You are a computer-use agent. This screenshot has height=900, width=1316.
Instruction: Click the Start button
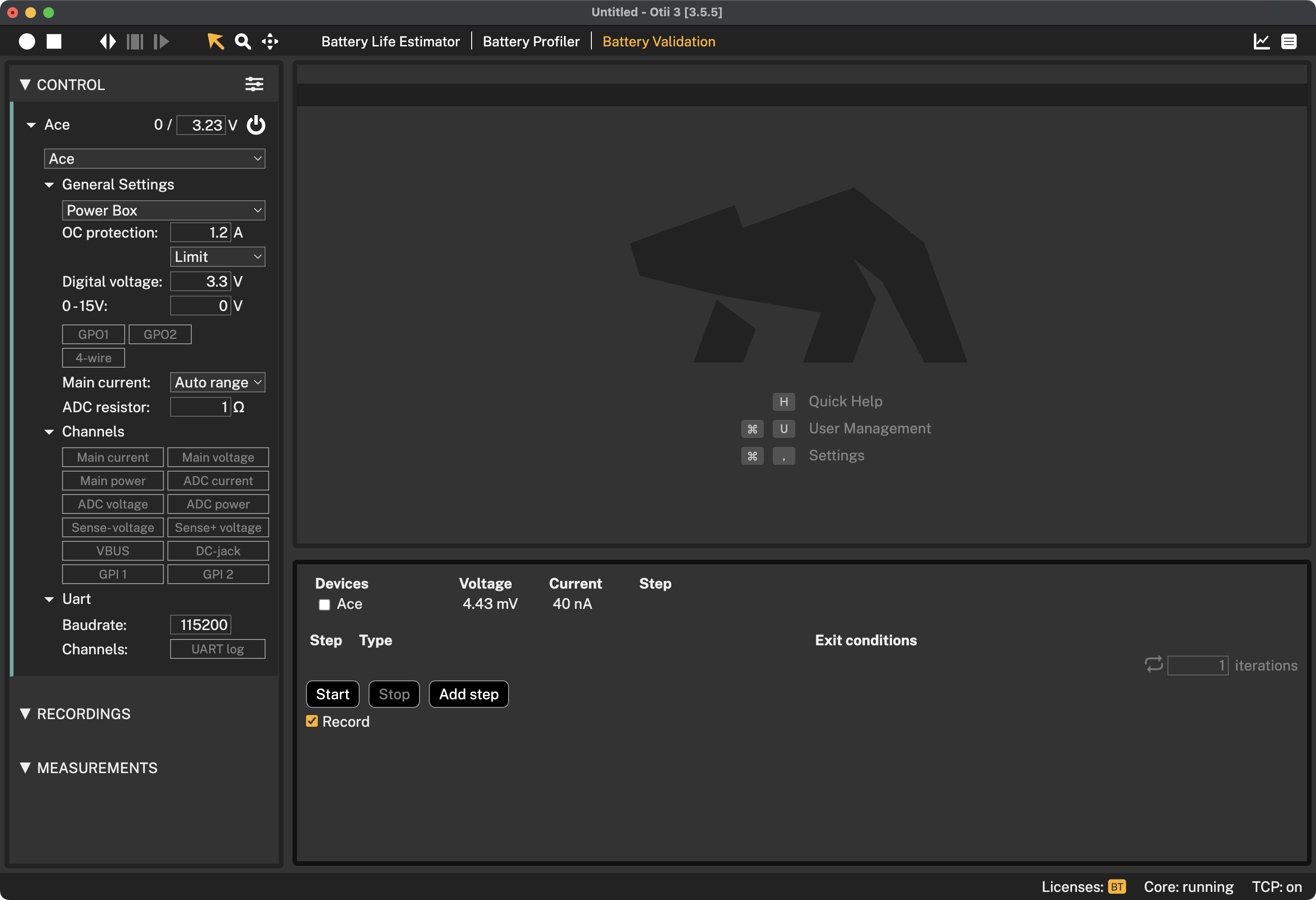pos(333,694)
